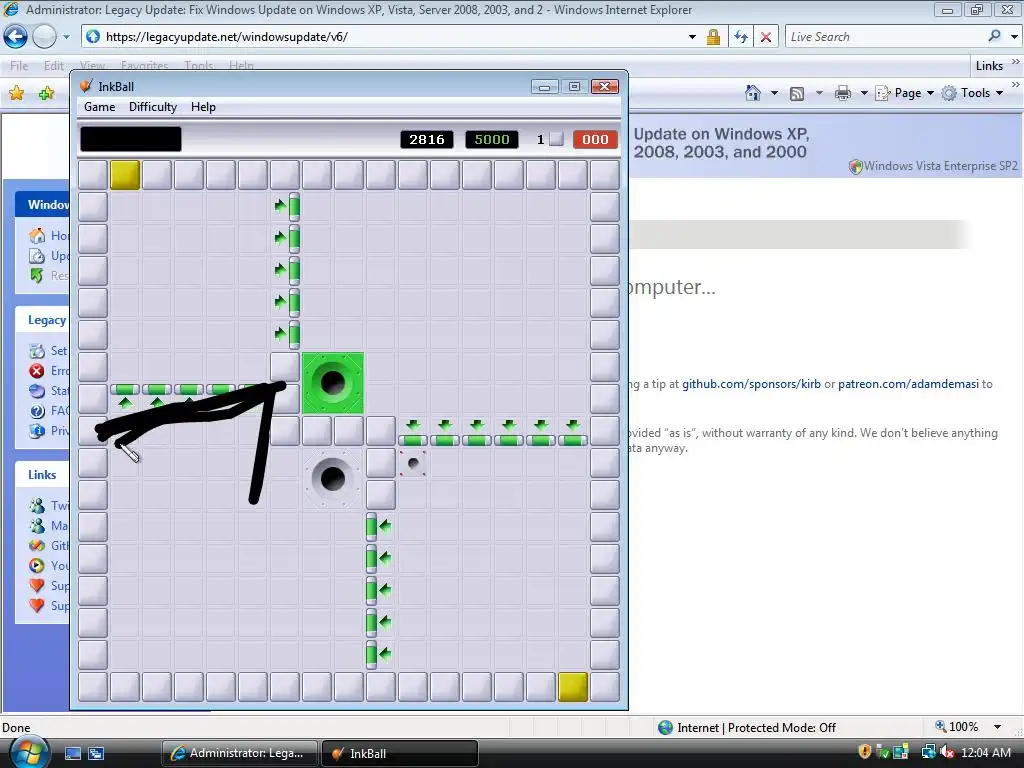
Task: Open the Tools dropdown in the command bar
Action: click(972, 93)
